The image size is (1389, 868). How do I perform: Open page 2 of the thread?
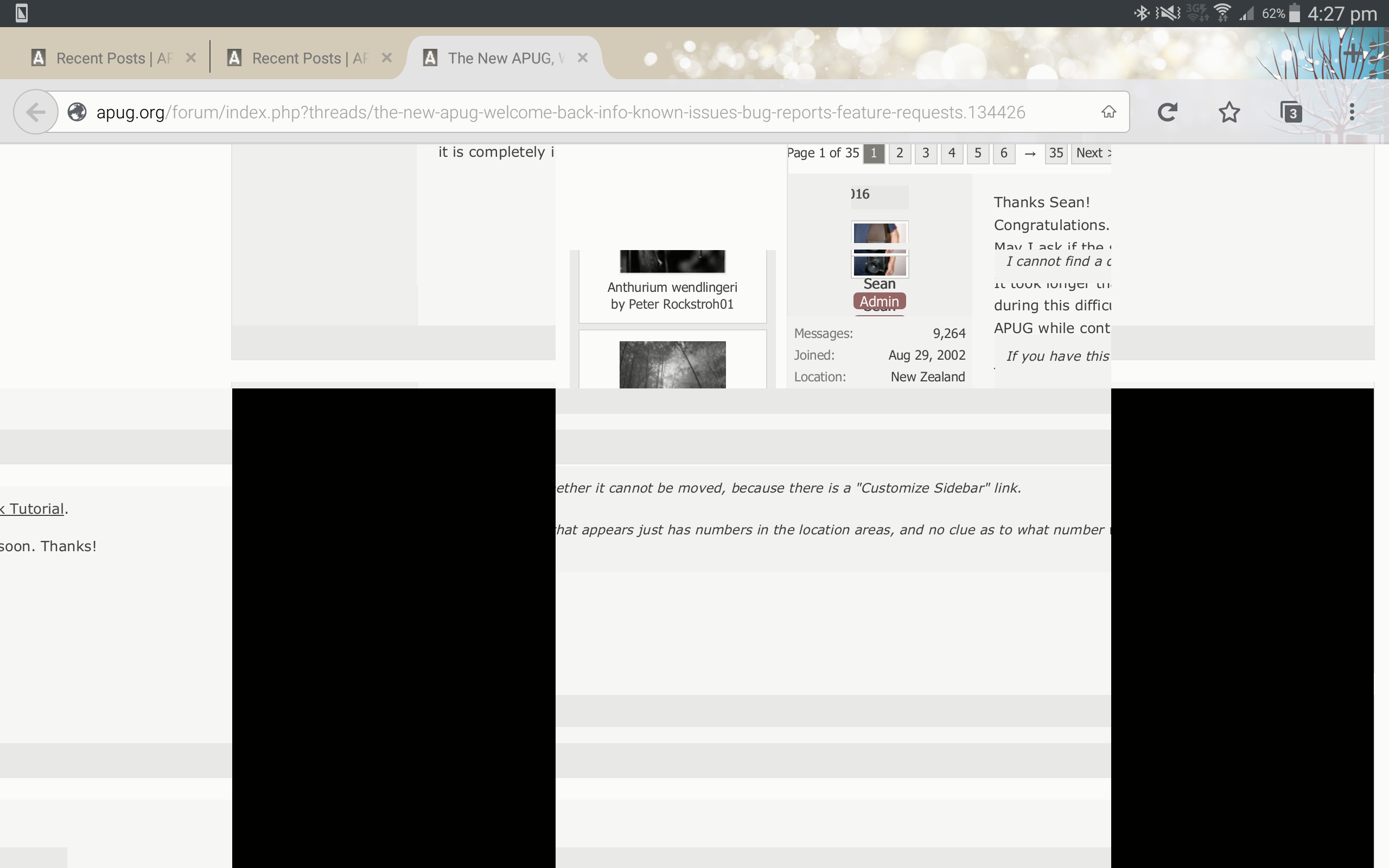[900, 154]
